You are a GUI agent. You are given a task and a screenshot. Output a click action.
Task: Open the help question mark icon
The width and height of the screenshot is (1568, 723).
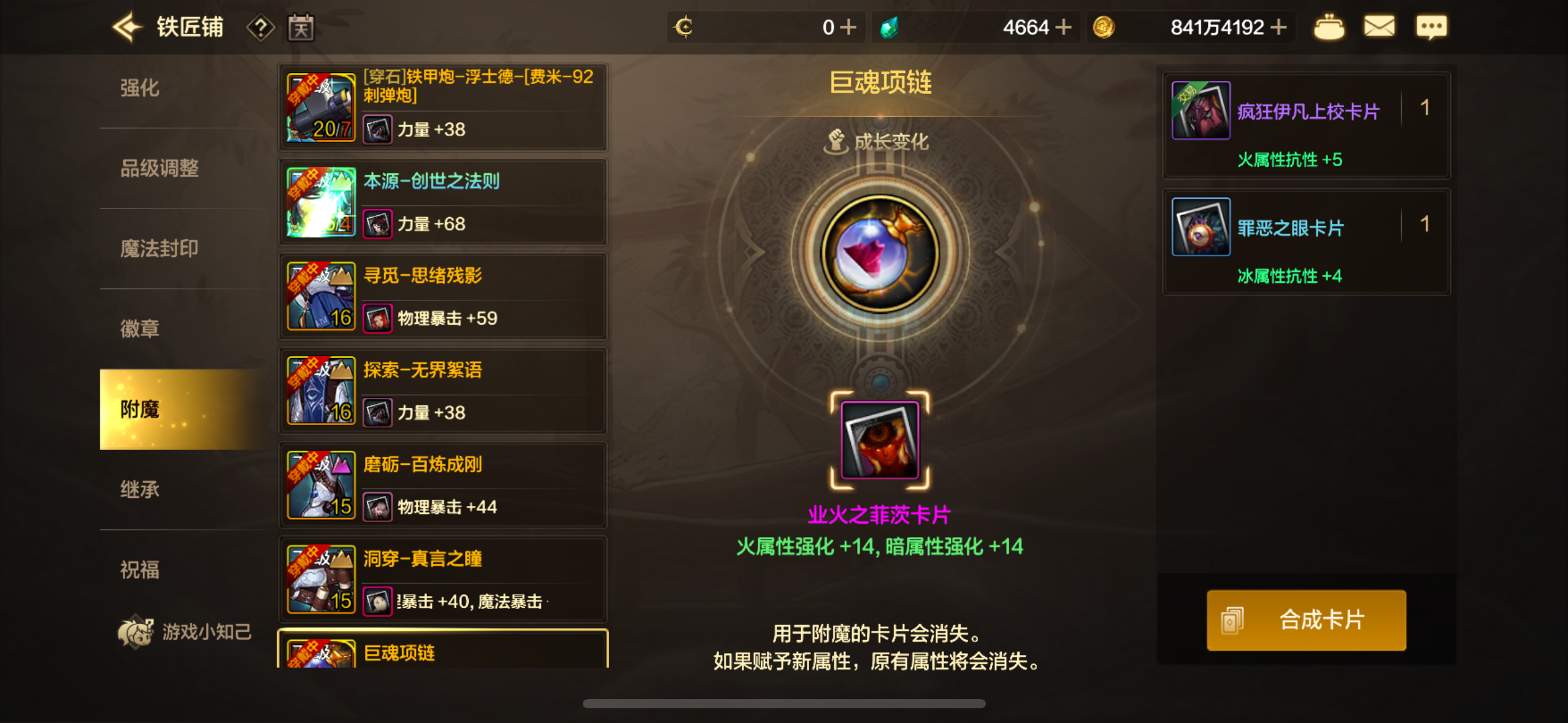tap(261, 28)
